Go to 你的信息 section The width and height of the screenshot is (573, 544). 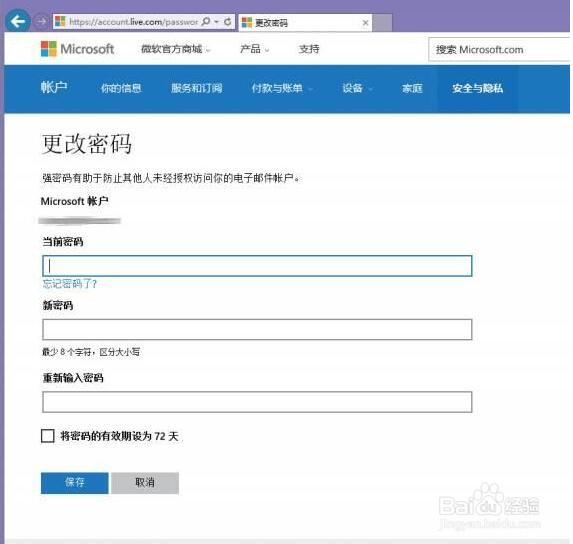121,88
